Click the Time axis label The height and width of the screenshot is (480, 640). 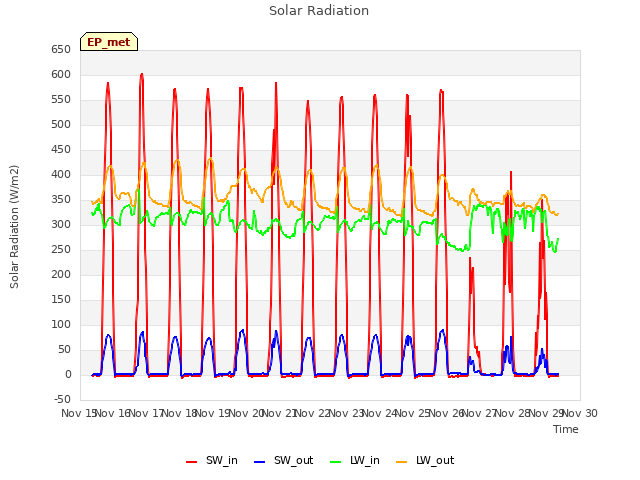566,429
